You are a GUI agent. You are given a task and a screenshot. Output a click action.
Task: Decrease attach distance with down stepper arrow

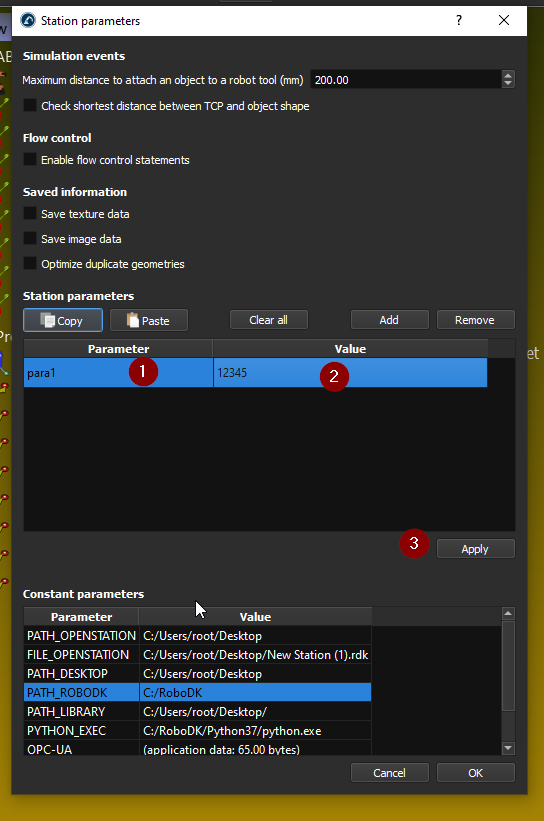pyautogui.click(x=507, y=84)
